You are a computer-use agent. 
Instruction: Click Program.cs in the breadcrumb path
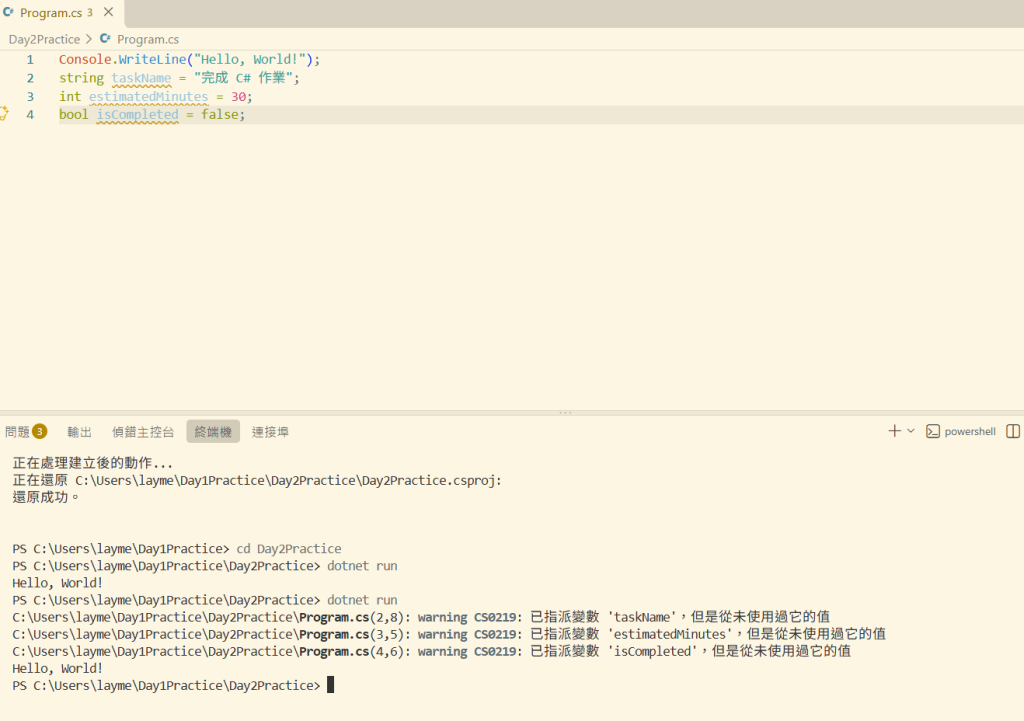148,39
